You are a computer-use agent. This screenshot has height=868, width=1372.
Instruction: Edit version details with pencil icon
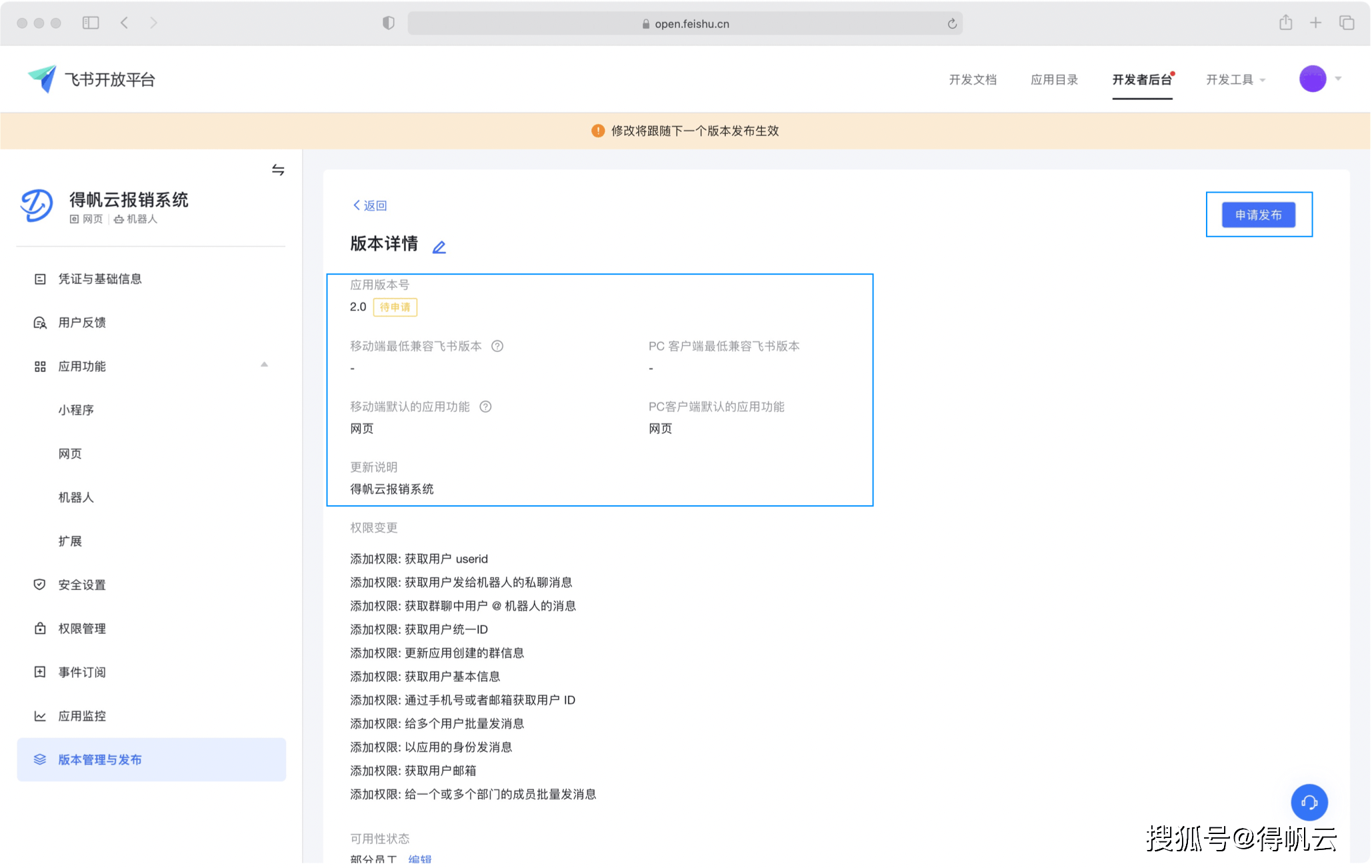[x=439, y=247]
